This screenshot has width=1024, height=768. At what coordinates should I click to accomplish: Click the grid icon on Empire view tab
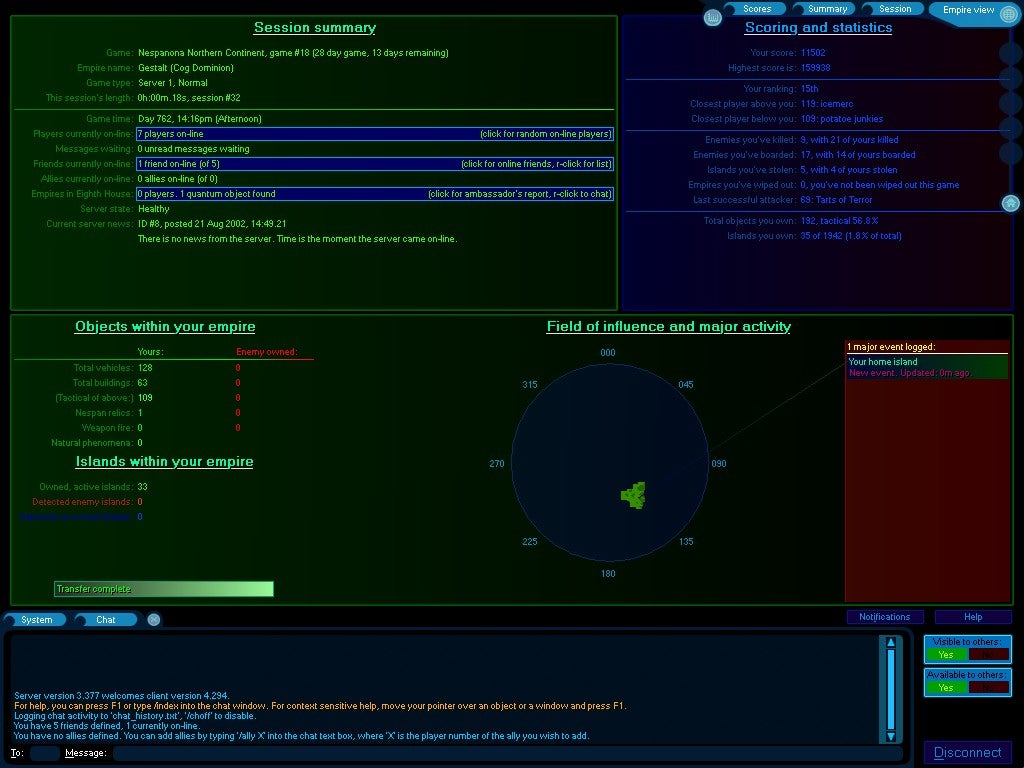click(x=1010, y=11)
